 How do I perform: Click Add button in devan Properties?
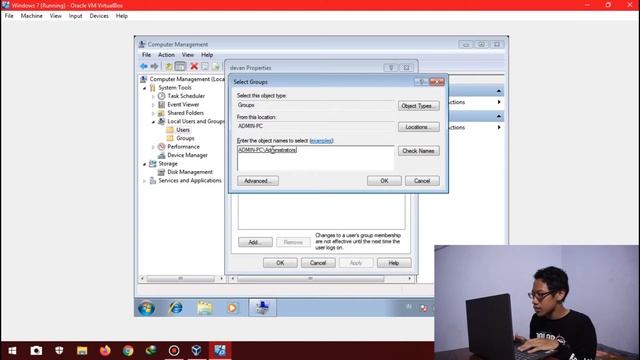coord(255,242)
